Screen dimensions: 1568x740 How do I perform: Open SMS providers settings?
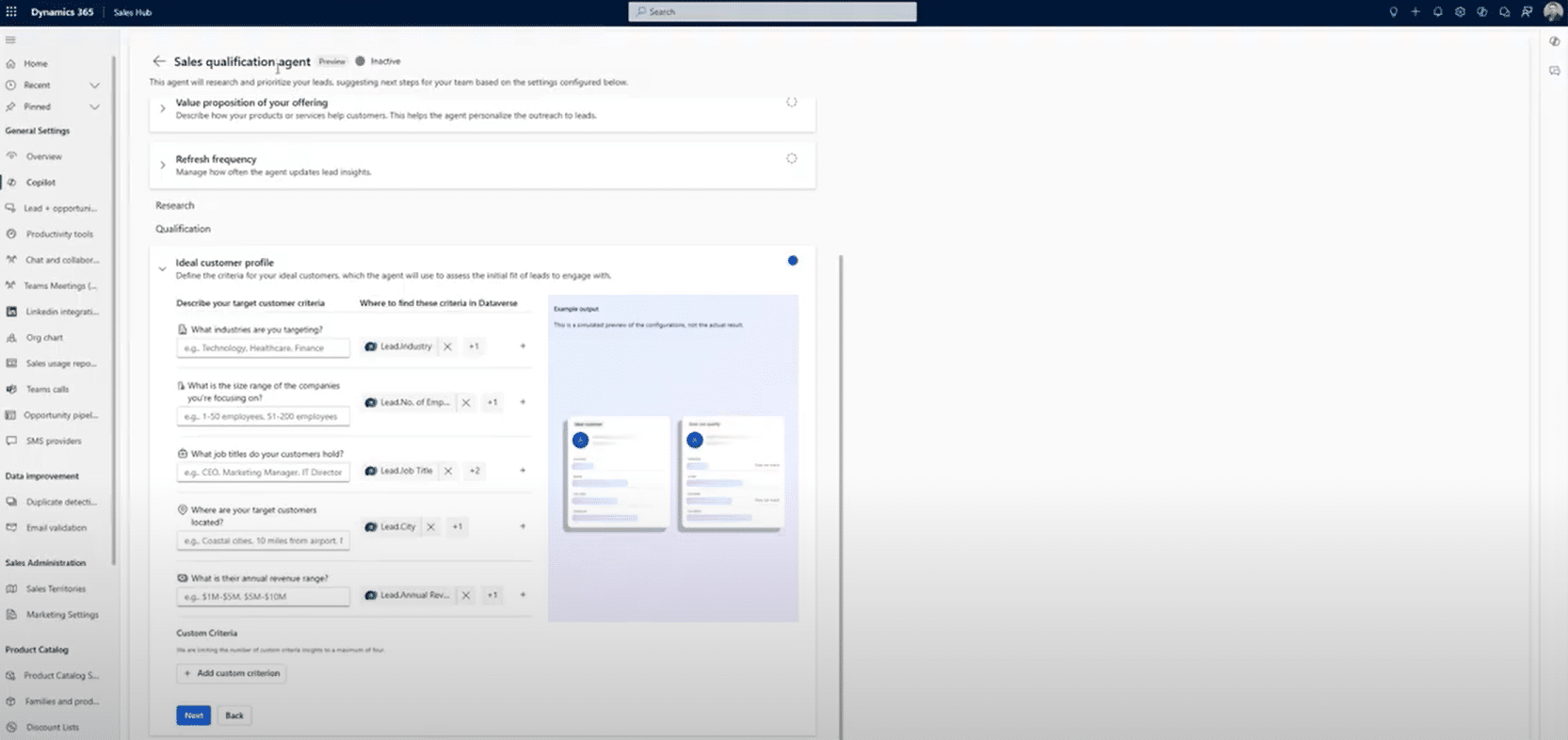click(x=54, y=441)
